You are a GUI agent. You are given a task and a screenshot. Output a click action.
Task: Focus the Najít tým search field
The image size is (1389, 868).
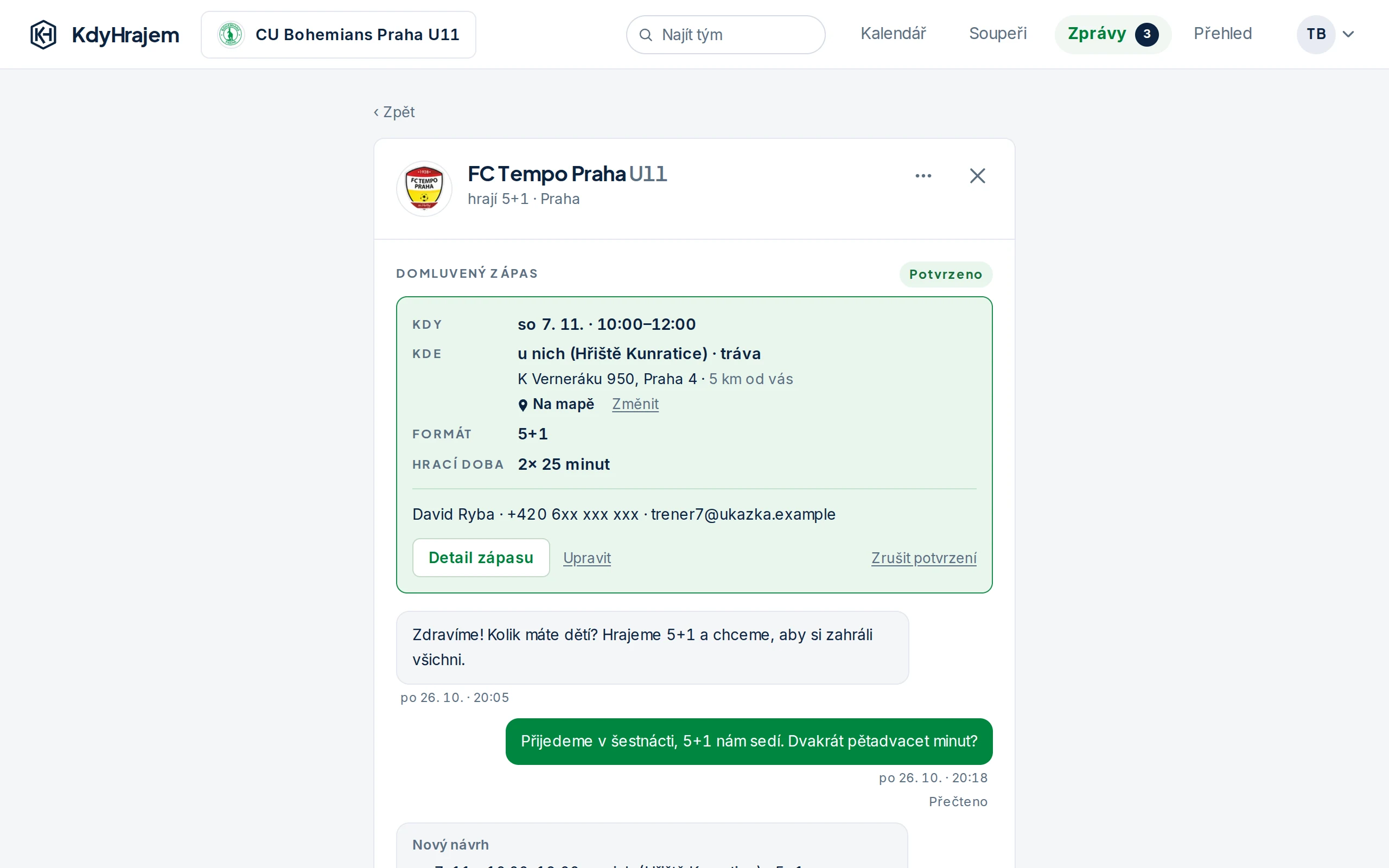[725, 35]
